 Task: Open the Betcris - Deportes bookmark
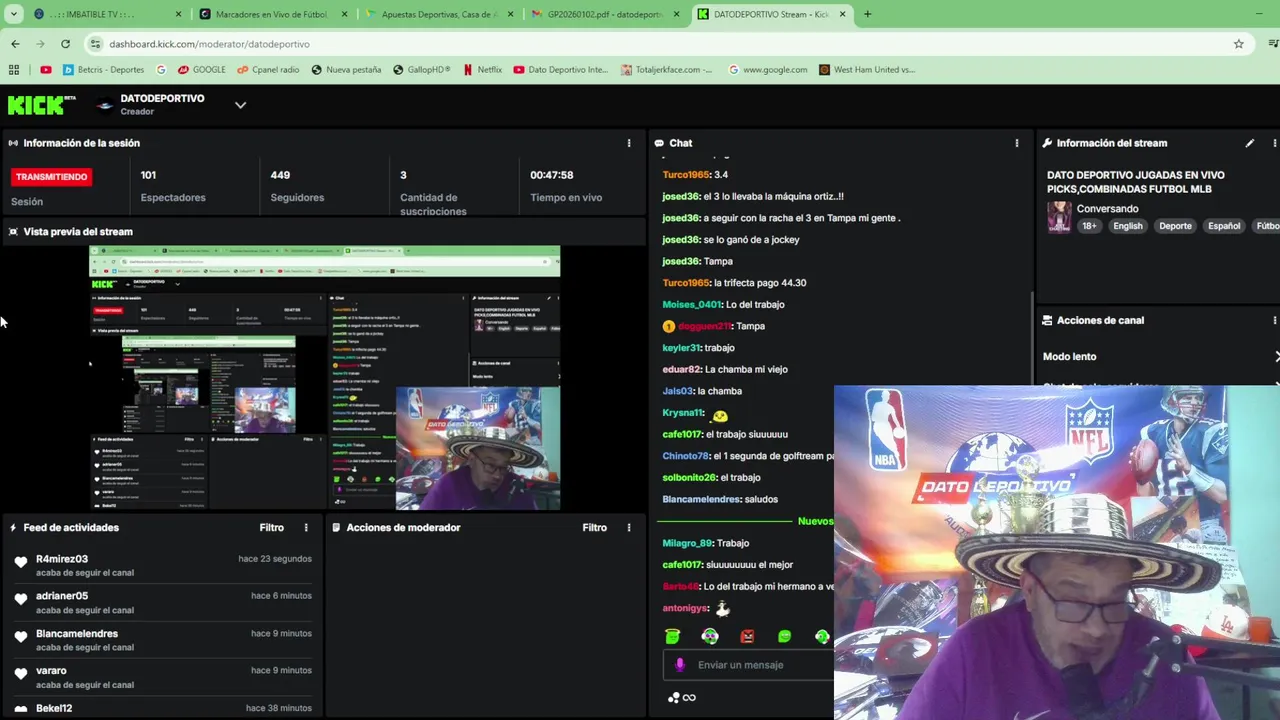(104, 70)
